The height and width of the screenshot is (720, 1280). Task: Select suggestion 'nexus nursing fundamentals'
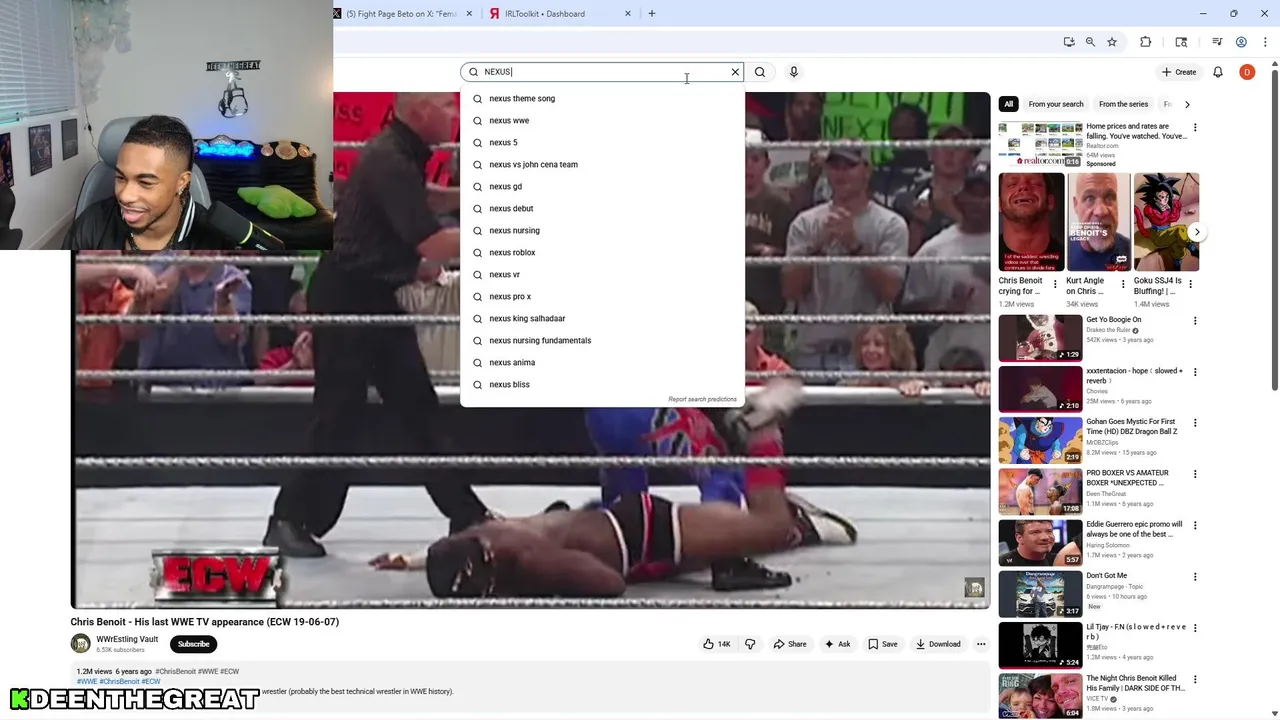coord(602,340)
